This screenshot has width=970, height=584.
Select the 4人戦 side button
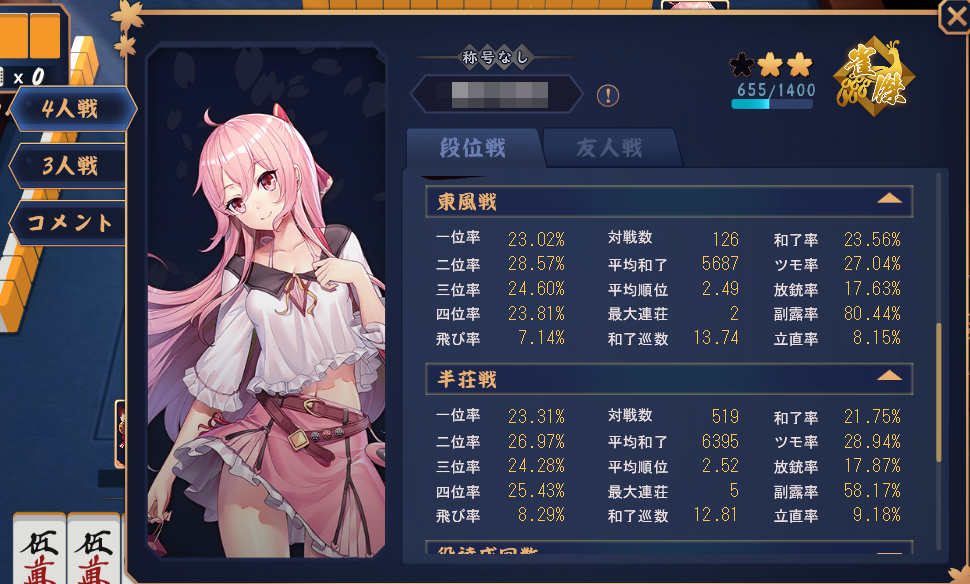71,109
